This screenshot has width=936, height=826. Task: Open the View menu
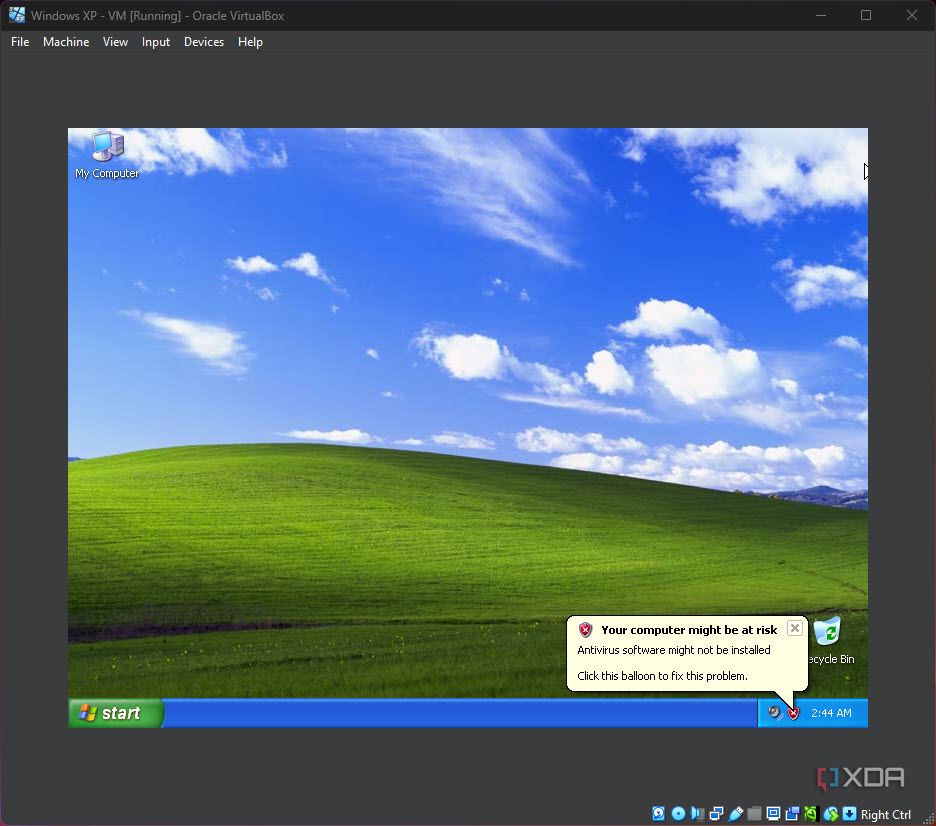click(x=115, y=42)
